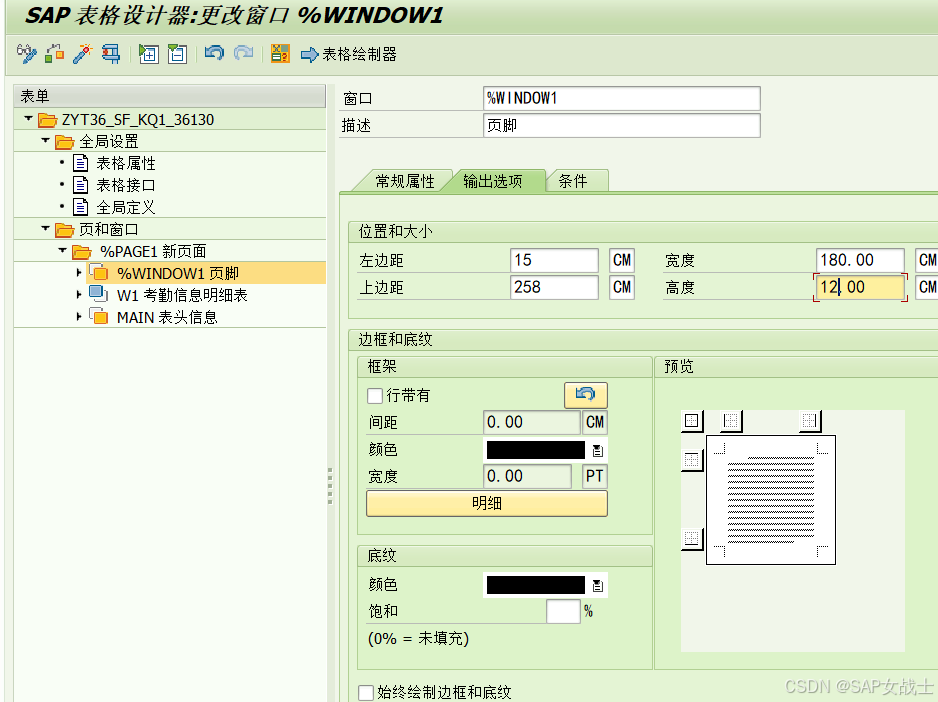Switch to 常规属性 tab
938x702 pixels.
click(x=404, y=181)
